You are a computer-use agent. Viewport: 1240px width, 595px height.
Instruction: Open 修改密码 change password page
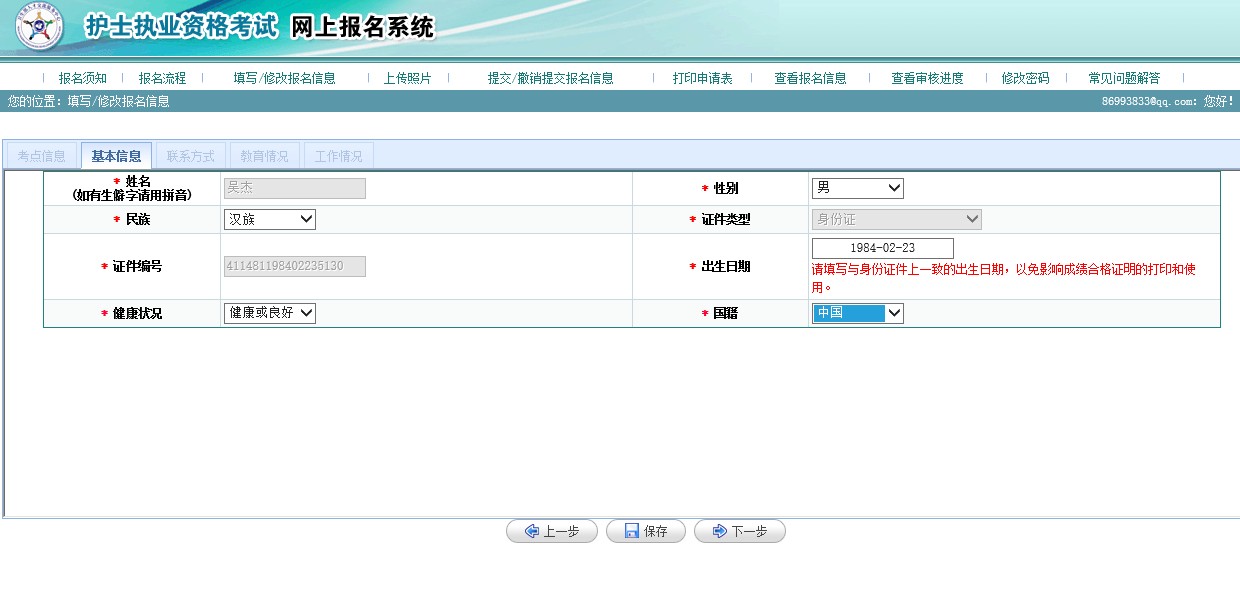point(1025,78)
